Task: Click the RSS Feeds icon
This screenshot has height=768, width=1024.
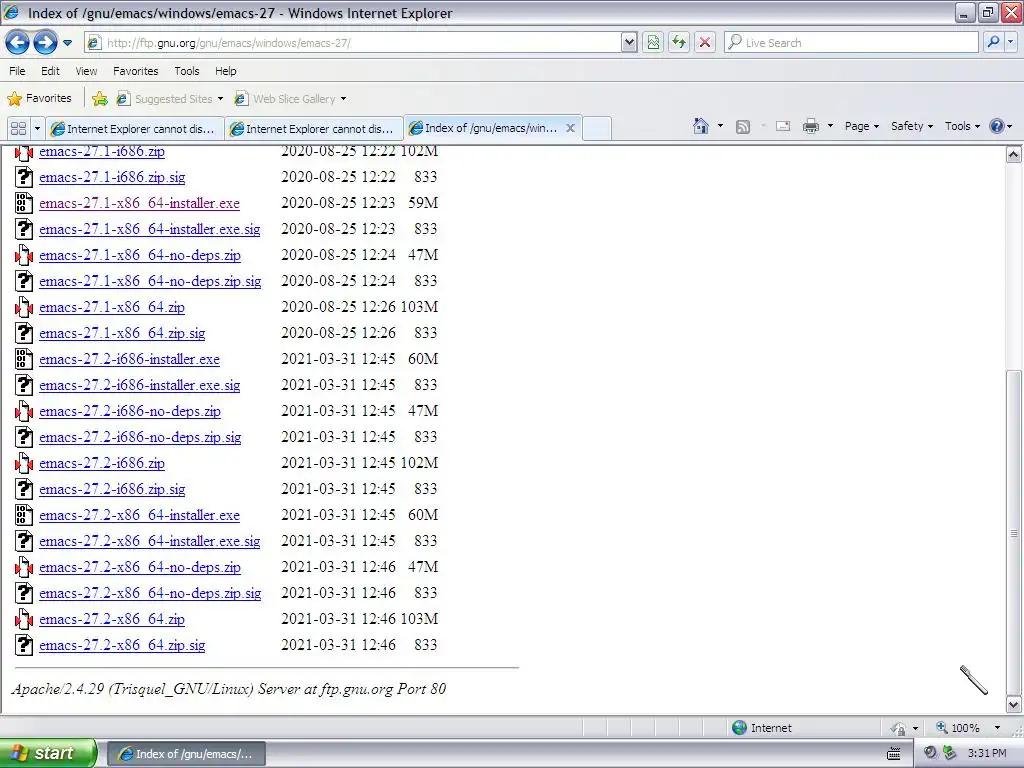Action: coord(743,127)
